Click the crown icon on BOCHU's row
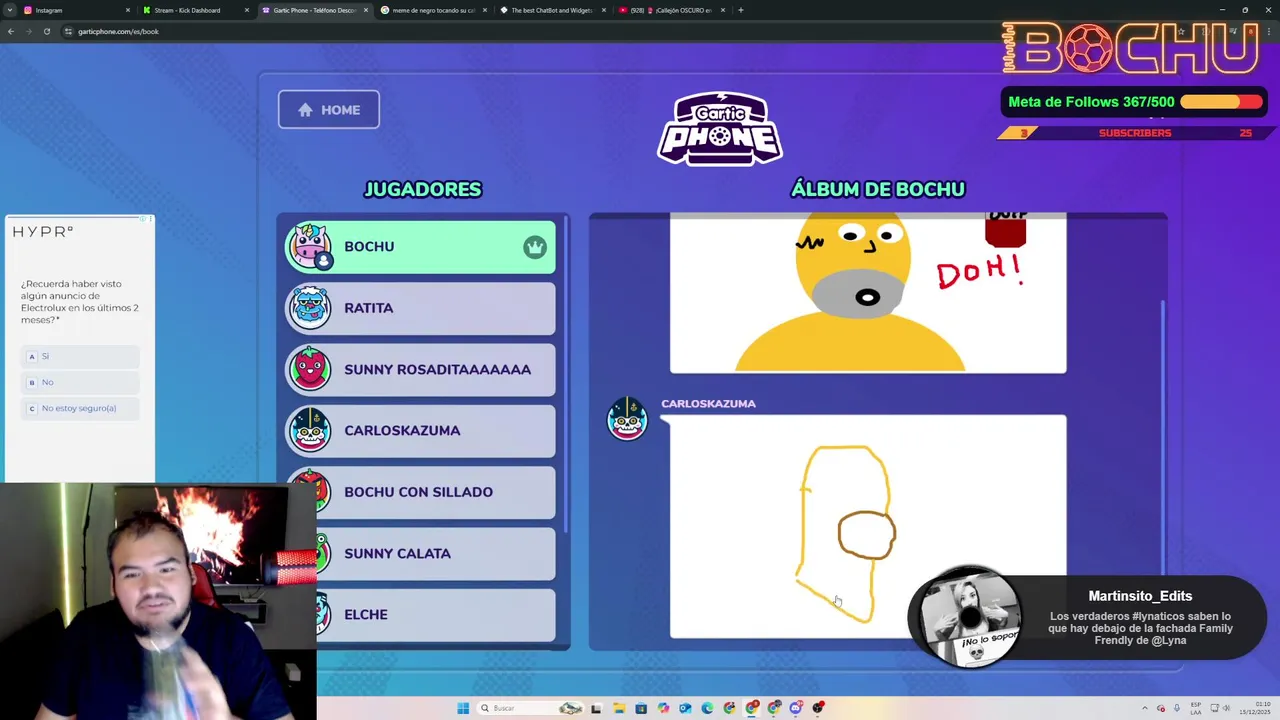 [x=535, y=247]
